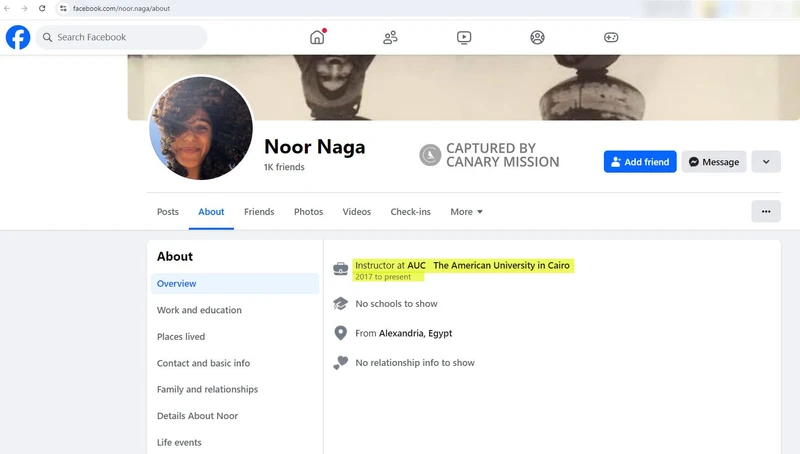The width and height of the screenshot is (800, 454).
Task: Click the browser back arrow
Action: click(x=7, y=8)
